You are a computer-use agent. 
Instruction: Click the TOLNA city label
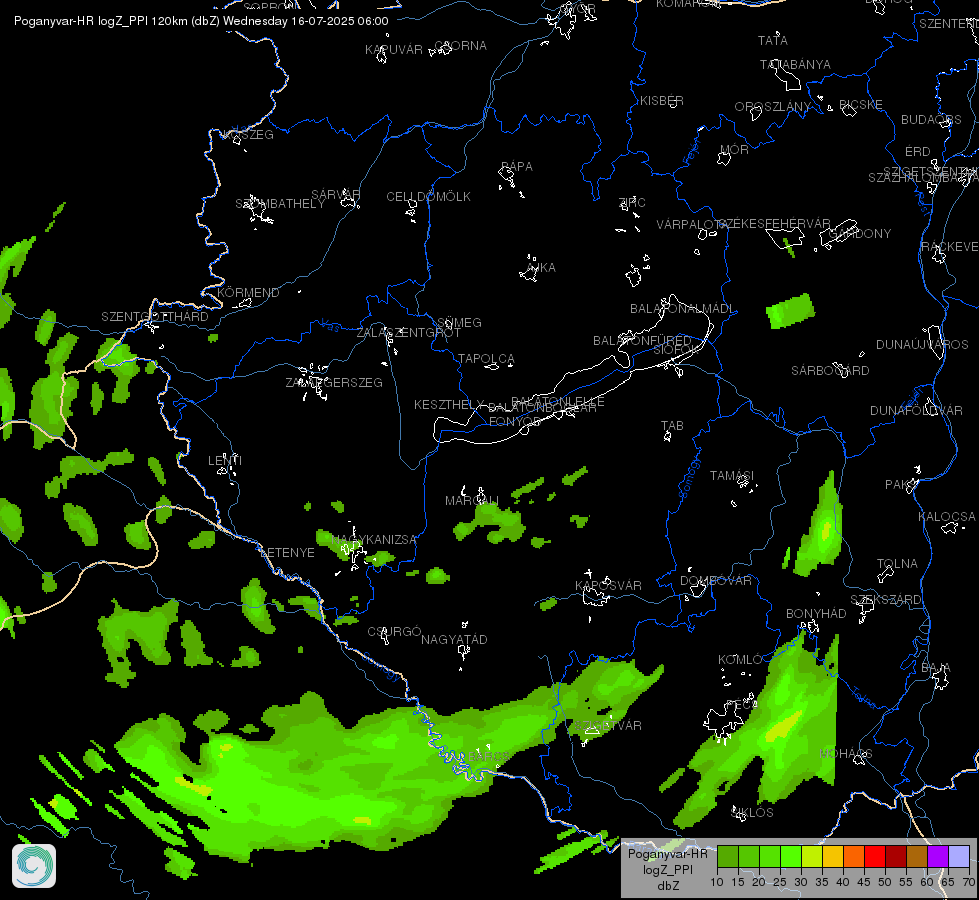[x=897, y=563]
